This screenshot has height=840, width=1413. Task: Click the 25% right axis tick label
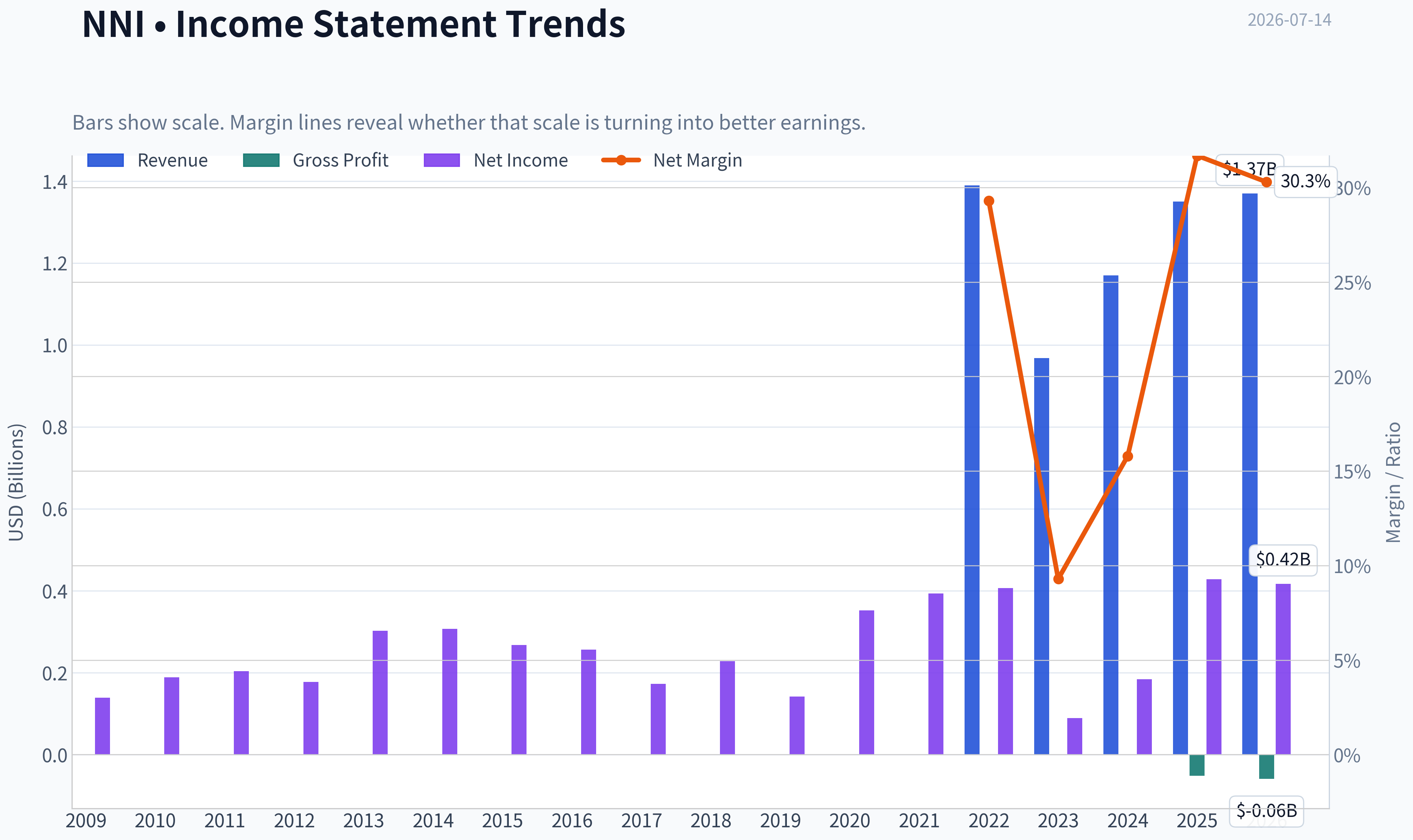coord(1353,282)
